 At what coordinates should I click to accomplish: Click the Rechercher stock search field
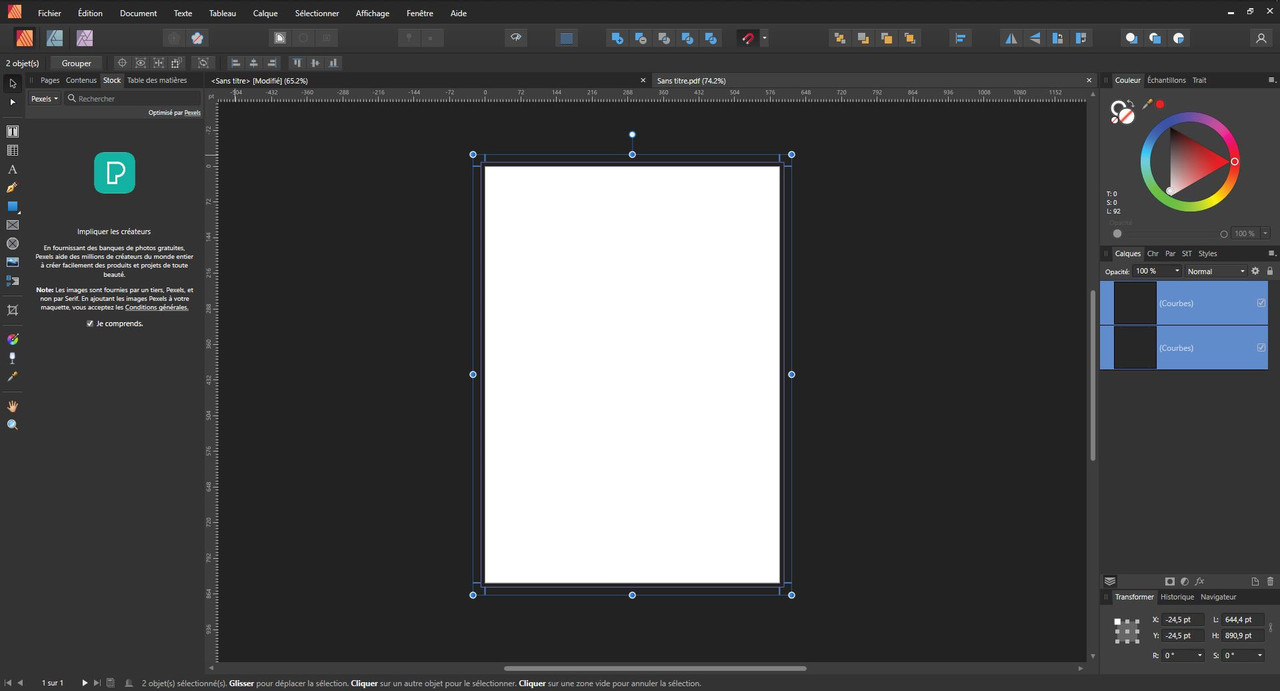coord(133,99)
